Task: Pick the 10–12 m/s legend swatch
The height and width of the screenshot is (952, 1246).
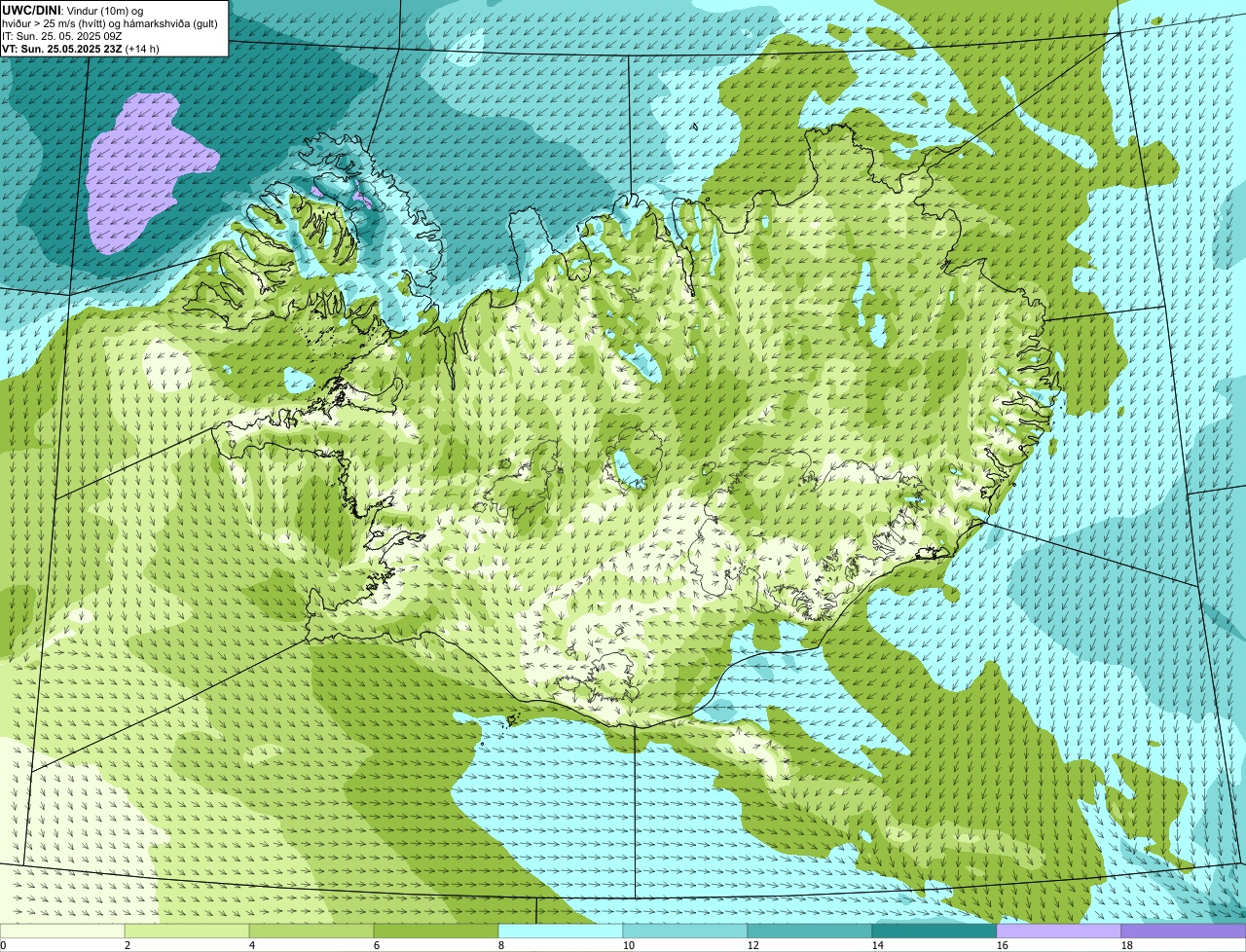Action: (x=685, y=931)
